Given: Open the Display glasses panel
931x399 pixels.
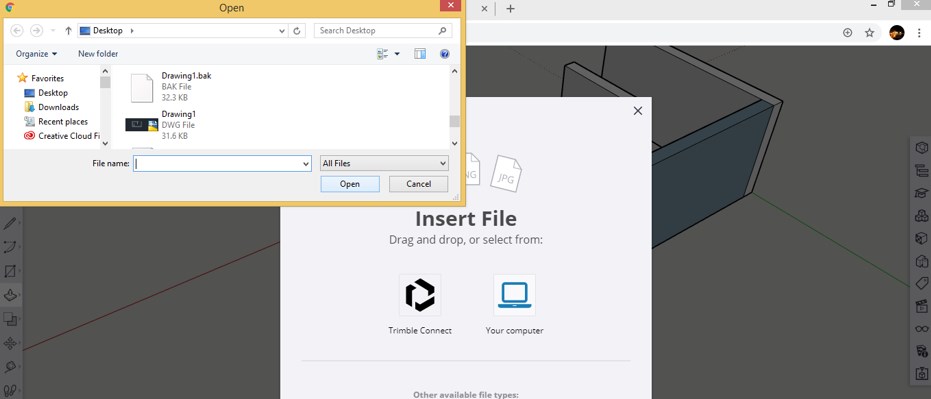Looking at the screenshot, I should [x=922, y=329].
